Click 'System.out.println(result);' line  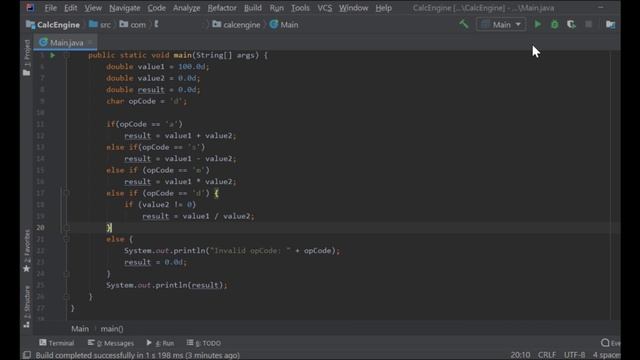pos(167,285)
